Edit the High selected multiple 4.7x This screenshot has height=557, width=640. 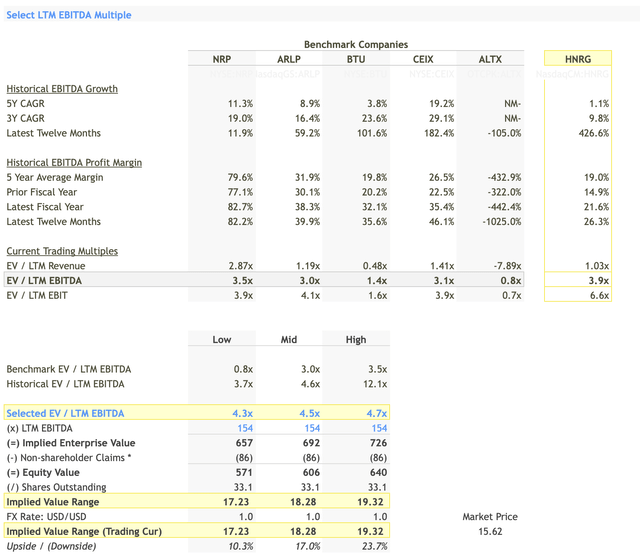click(374, 413)
